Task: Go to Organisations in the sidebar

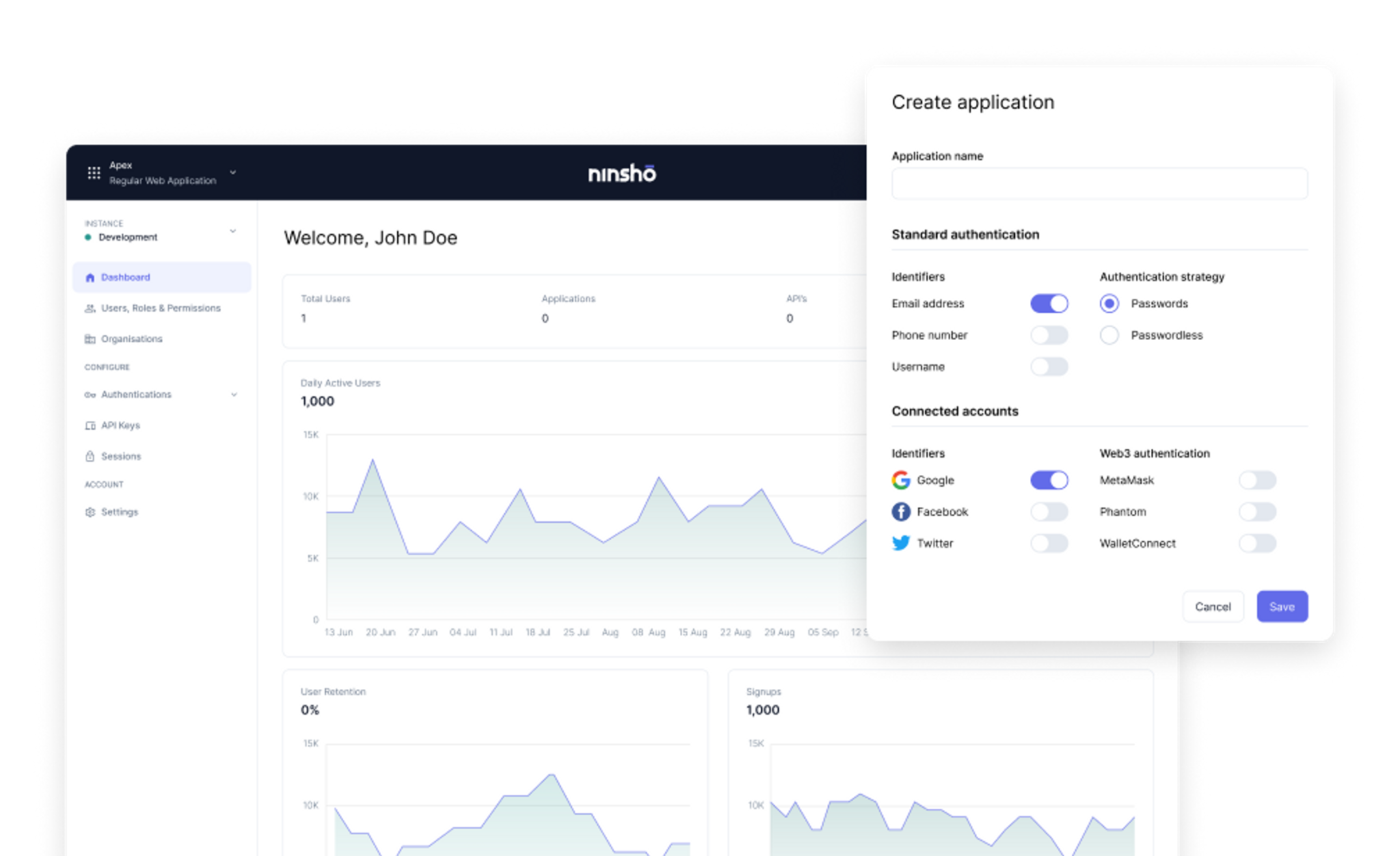Action: [131, 339]
